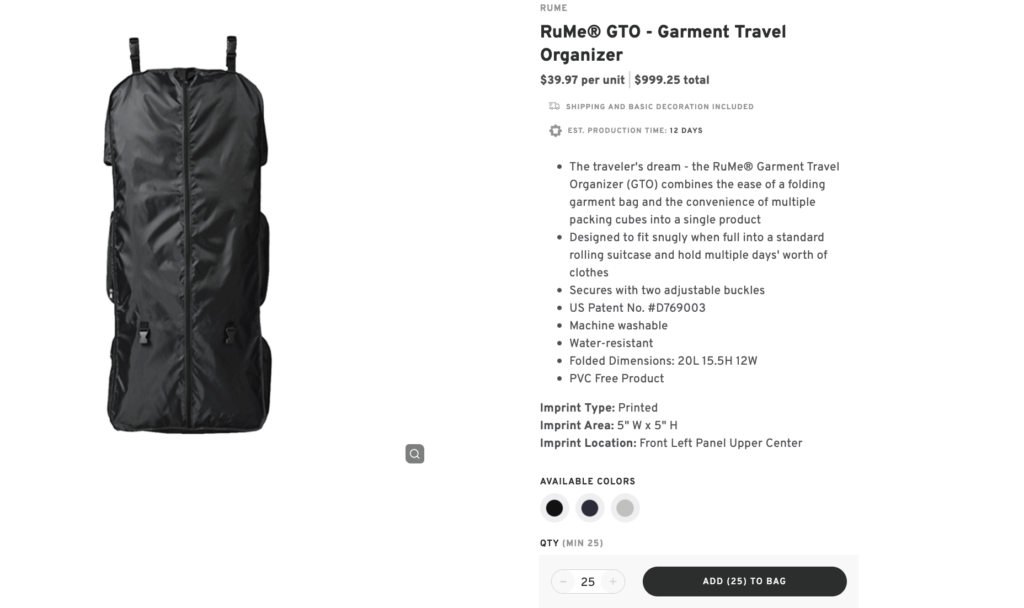Screen dimensions: 1024x608
Task: Open the image zoom magnifier icon
Action: (x=414, y=453)
